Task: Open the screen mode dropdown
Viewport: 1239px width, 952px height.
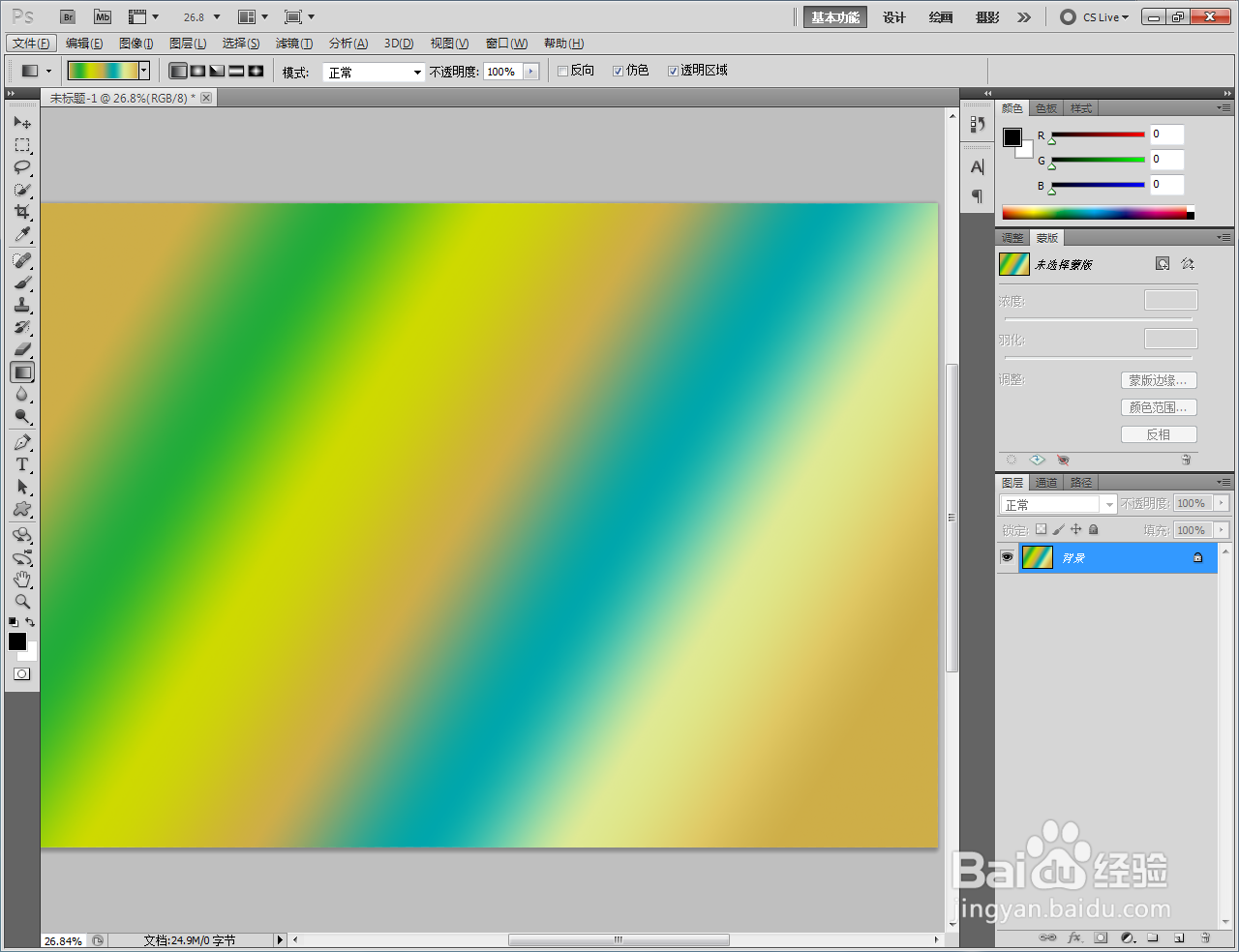Action: click(x=299, y=17)
